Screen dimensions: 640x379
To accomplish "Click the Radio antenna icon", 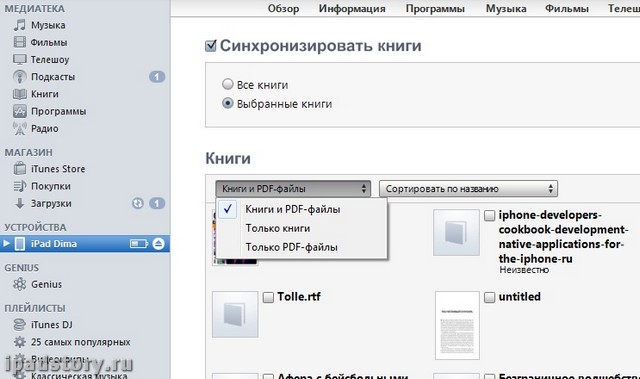I will (20, 129).
